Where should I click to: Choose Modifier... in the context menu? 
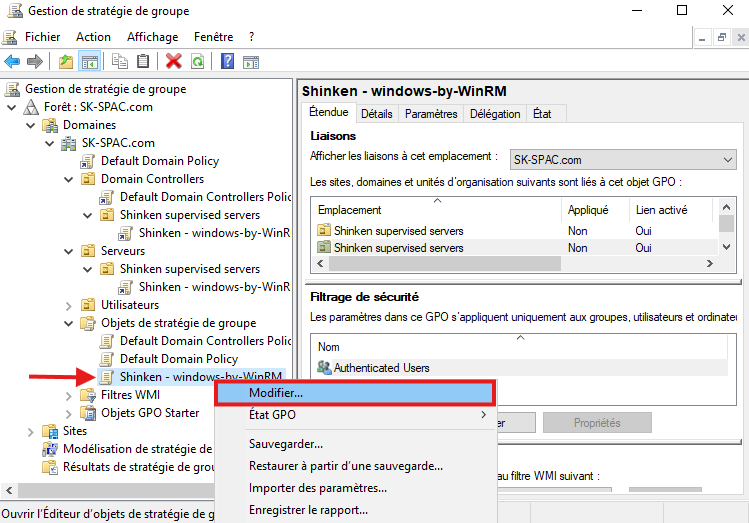click(x=276, y=393)
